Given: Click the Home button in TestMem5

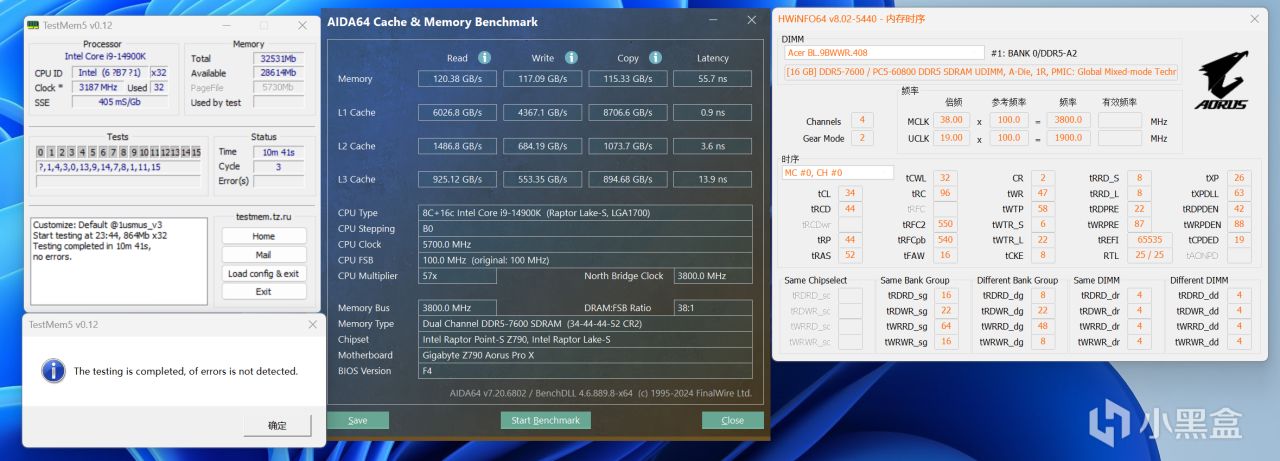Looking at the screenshot, I should click(x=263, y=236).
